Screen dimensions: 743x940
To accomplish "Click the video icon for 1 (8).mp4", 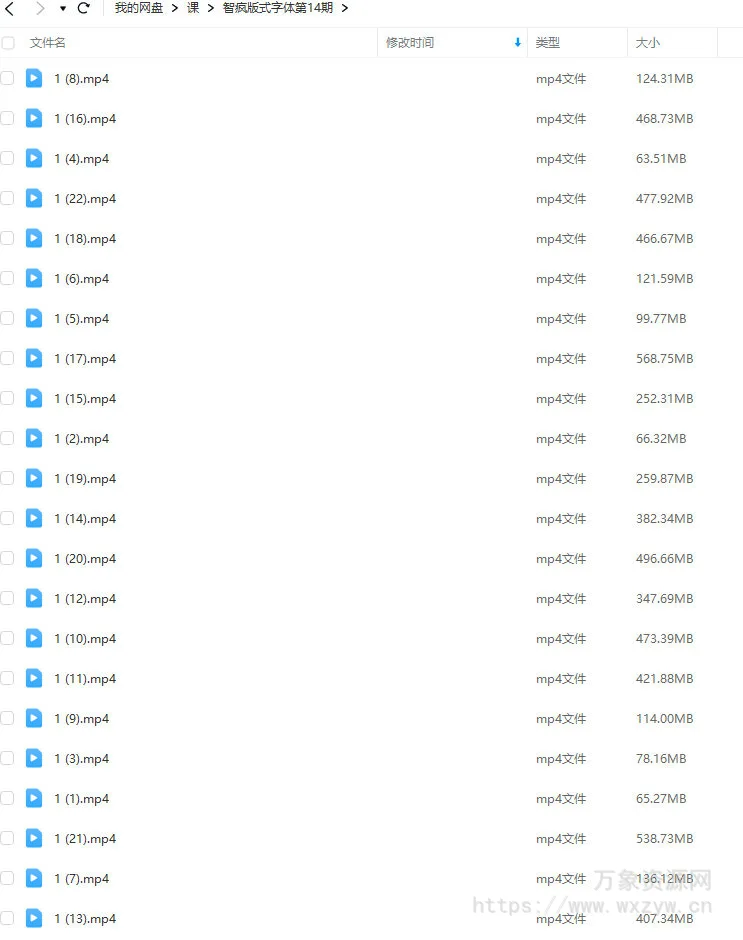I will [x=34, y=79].
